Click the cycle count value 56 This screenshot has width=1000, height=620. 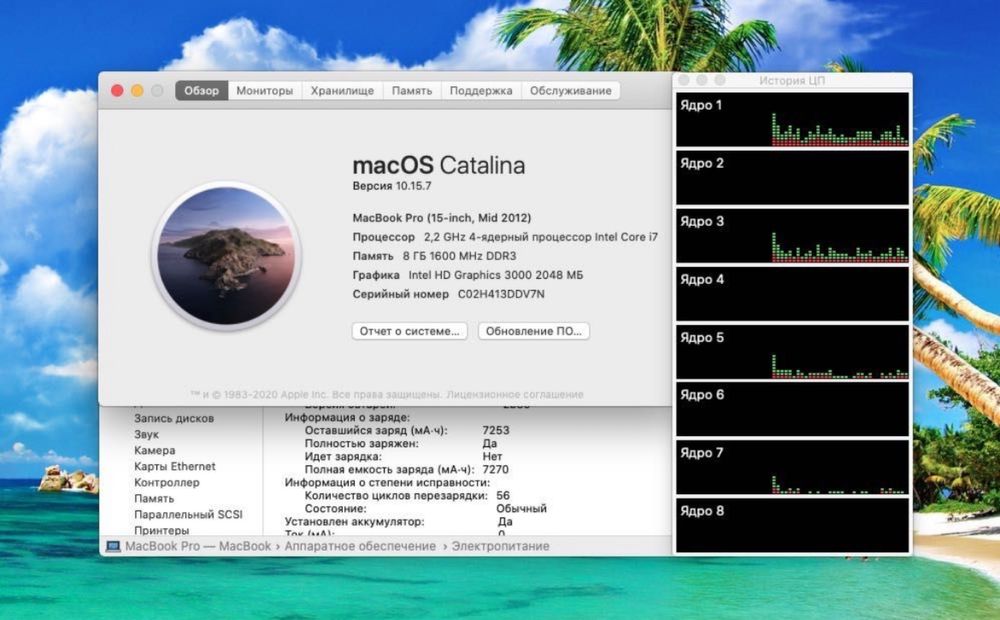pyautogui.click(x=503, y=496)
